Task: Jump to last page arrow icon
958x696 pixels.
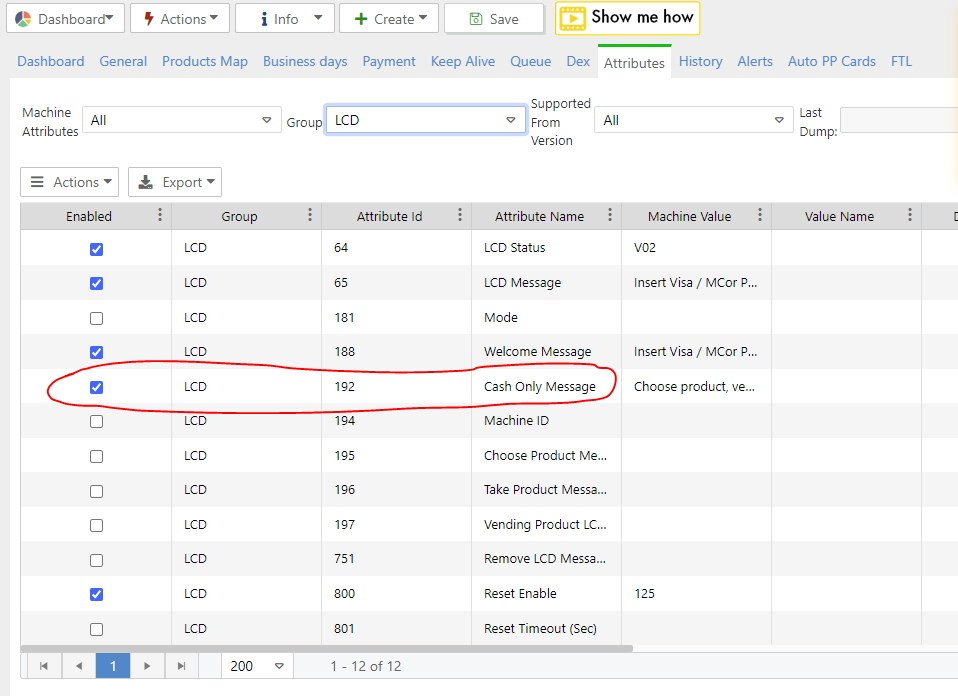Action: (181, 666)
